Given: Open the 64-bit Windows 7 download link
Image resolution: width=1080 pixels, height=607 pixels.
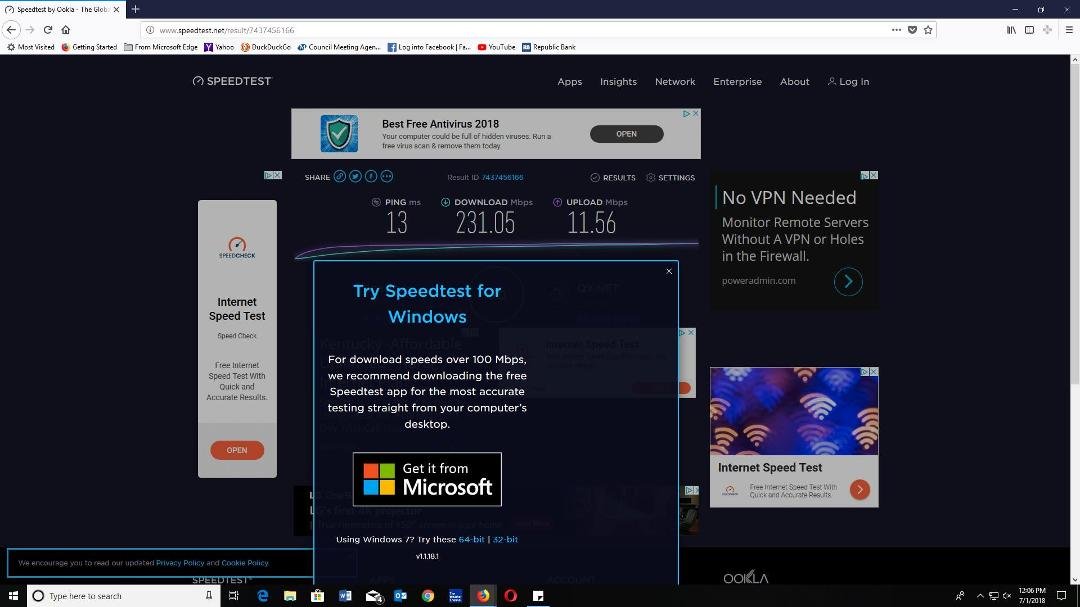Looking at the screenshot, I should (472, 539).
